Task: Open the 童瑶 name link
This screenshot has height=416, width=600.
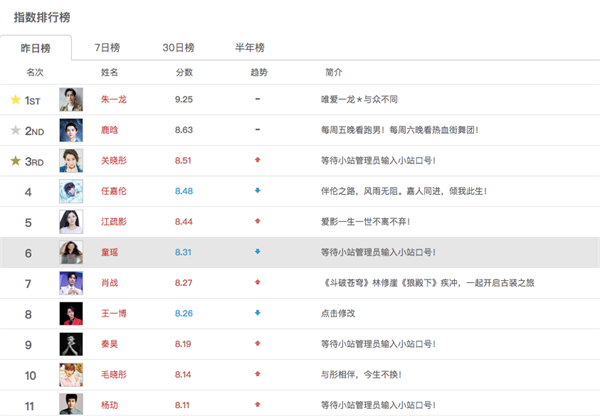Action: 110,253
